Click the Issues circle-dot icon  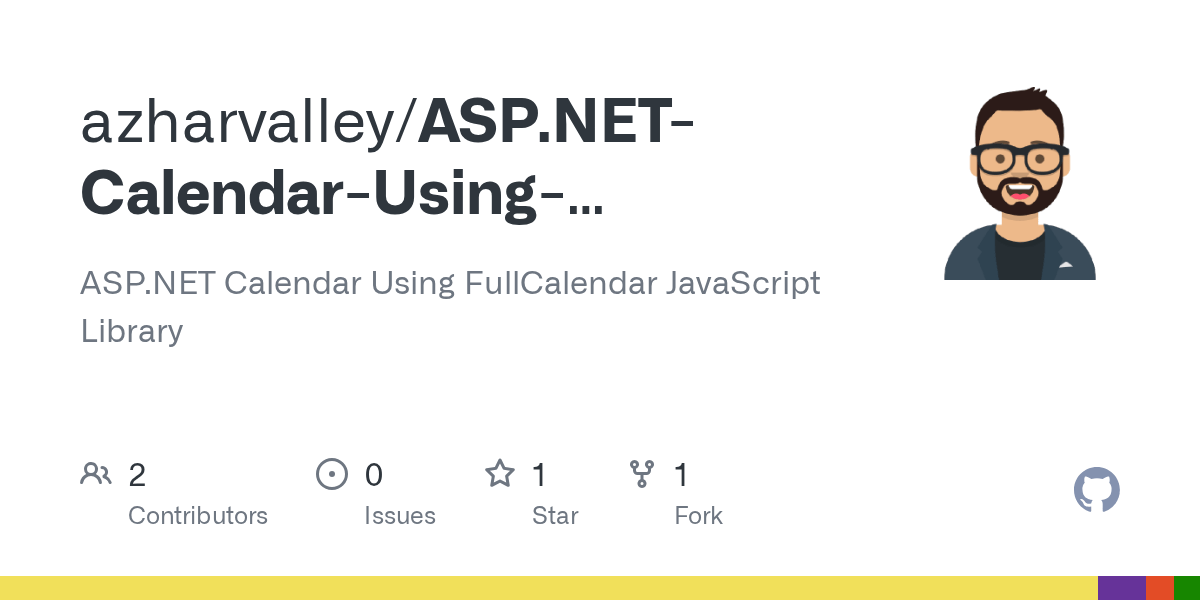(x=331, y=474)
